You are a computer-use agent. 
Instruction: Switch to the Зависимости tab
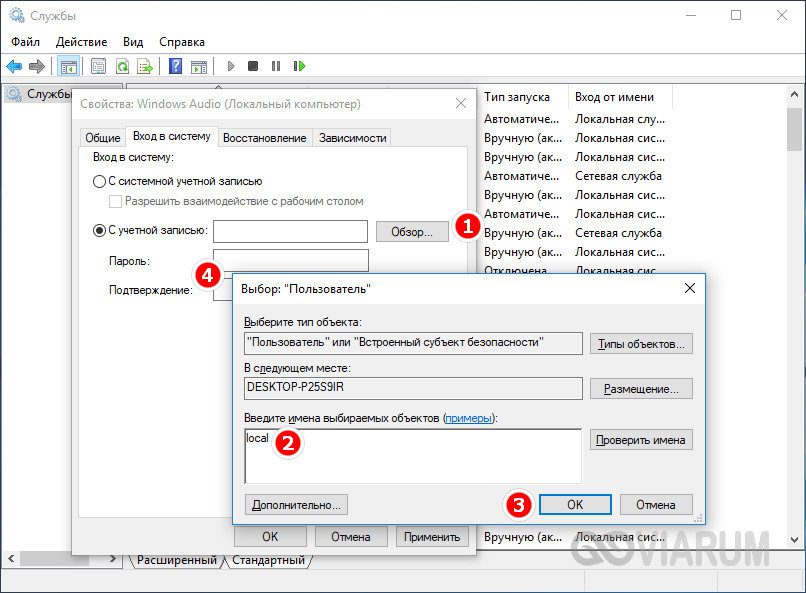353,138
